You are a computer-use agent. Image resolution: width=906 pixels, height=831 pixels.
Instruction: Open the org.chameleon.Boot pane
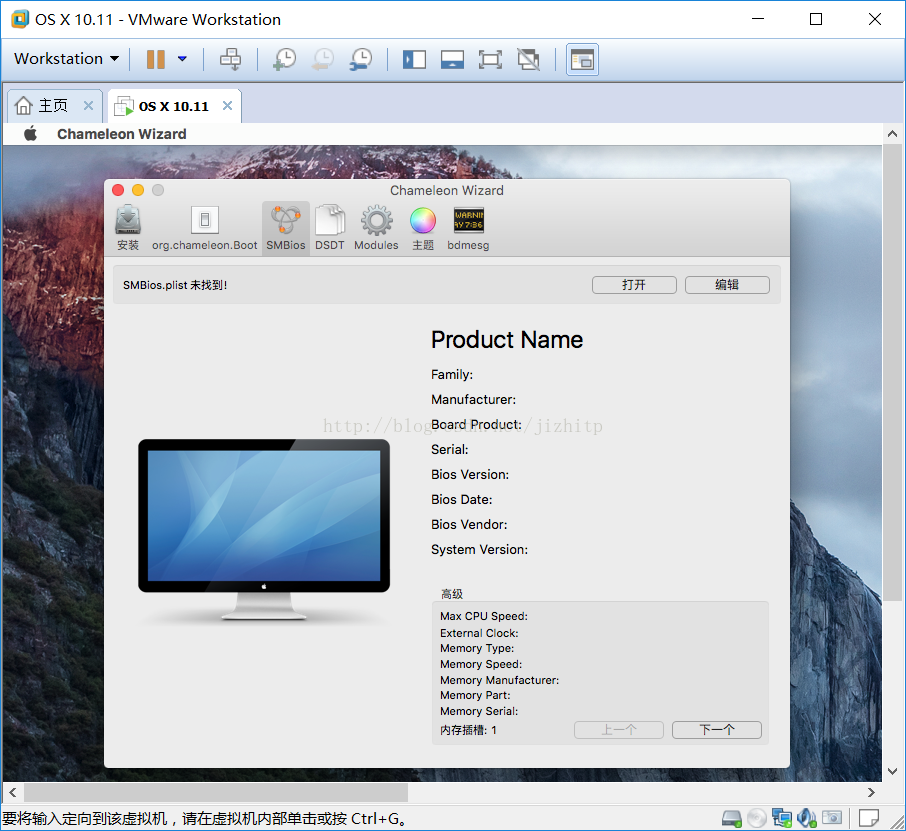(205, 228)
